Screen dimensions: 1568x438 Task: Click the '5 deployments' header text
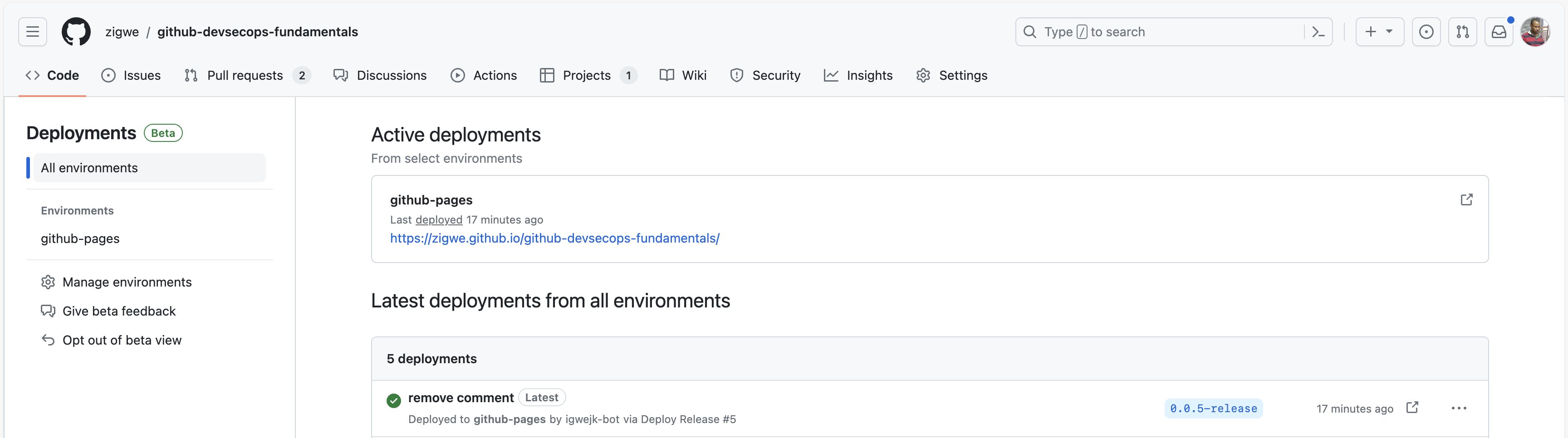431,359
